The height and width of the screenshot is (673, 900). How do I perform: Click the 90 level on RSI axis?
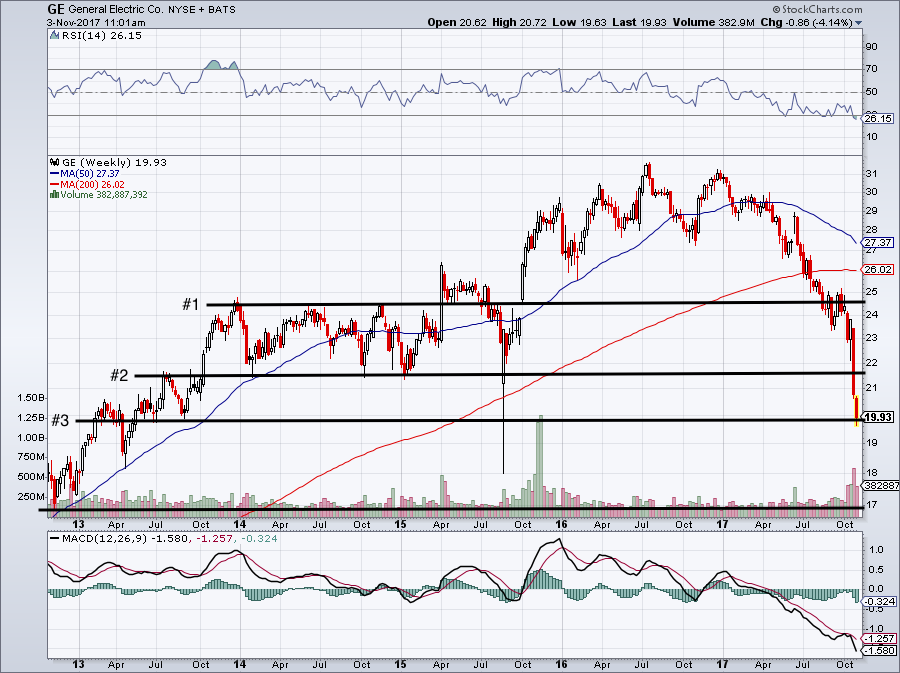point(871,47)
